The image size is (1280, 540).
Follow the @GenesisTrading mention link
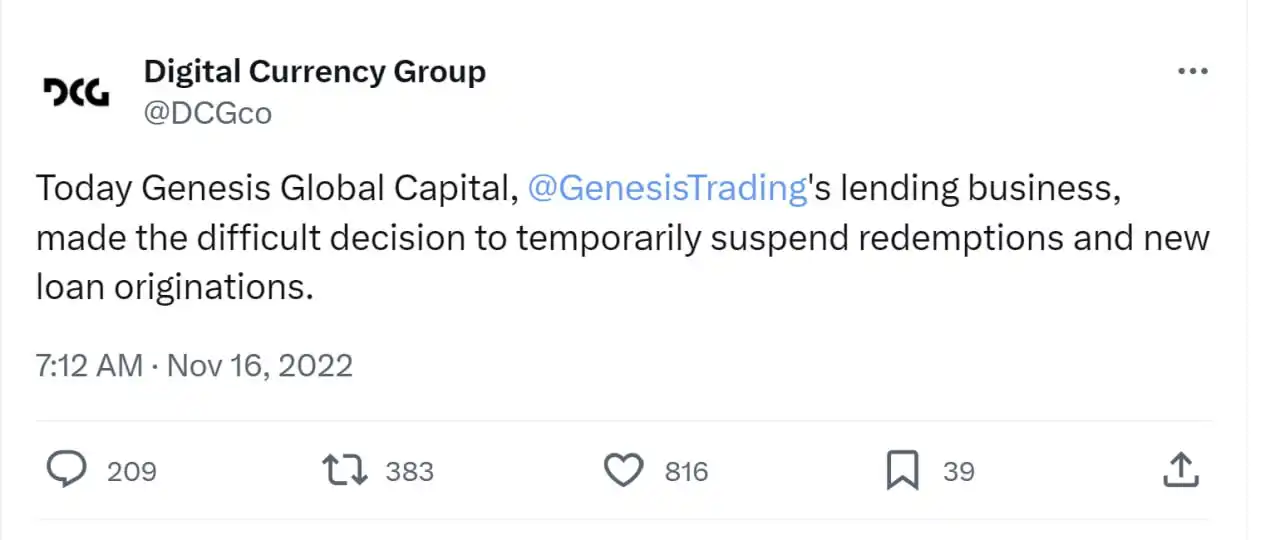click(x=666, y=188)
